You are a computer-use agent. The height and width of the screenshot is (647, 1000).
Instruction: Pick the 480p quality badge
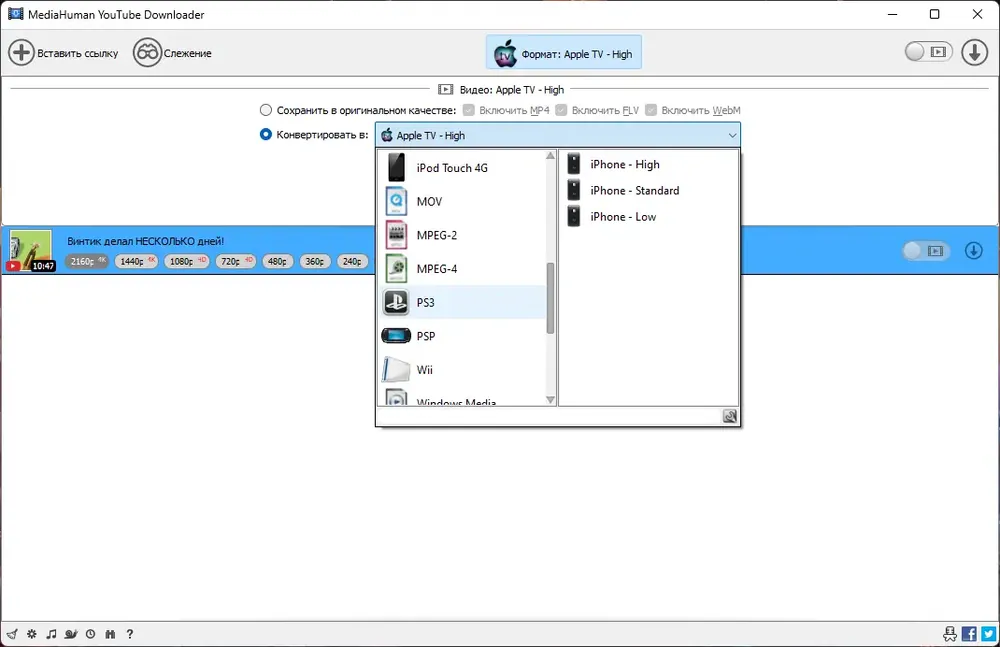pos(277,261)
